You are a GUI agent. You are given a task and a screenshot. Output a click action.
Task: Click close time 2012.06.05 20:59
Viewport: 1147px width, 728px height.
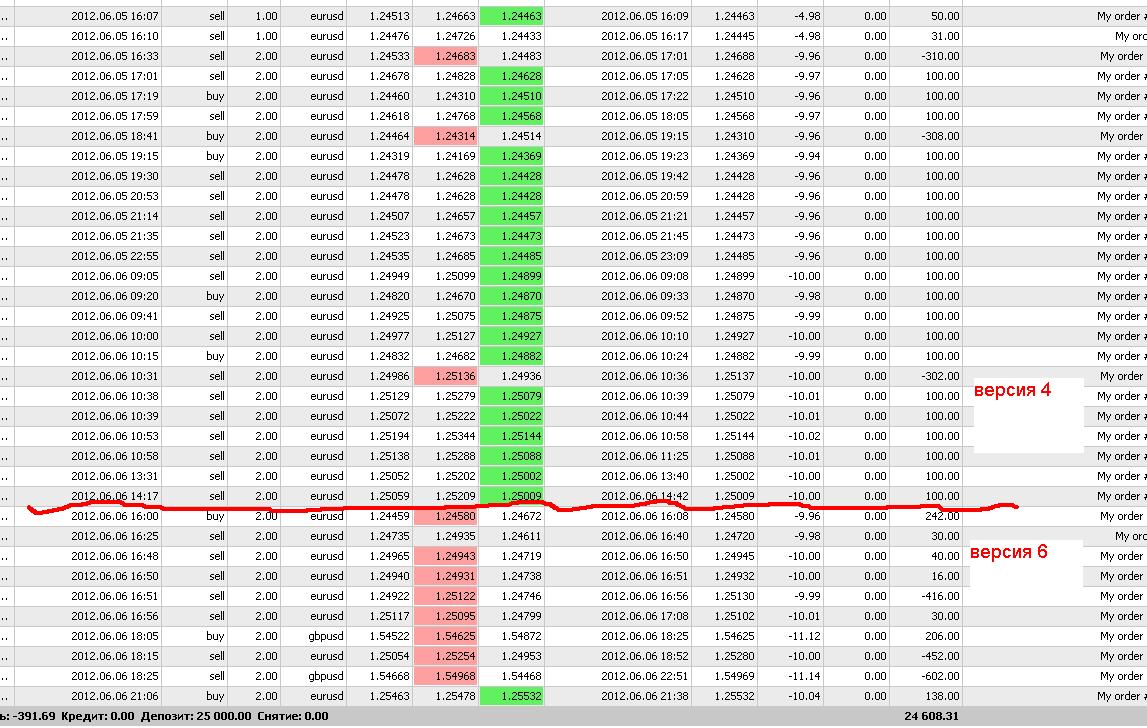pyautogui.click(x=644, y=196)
